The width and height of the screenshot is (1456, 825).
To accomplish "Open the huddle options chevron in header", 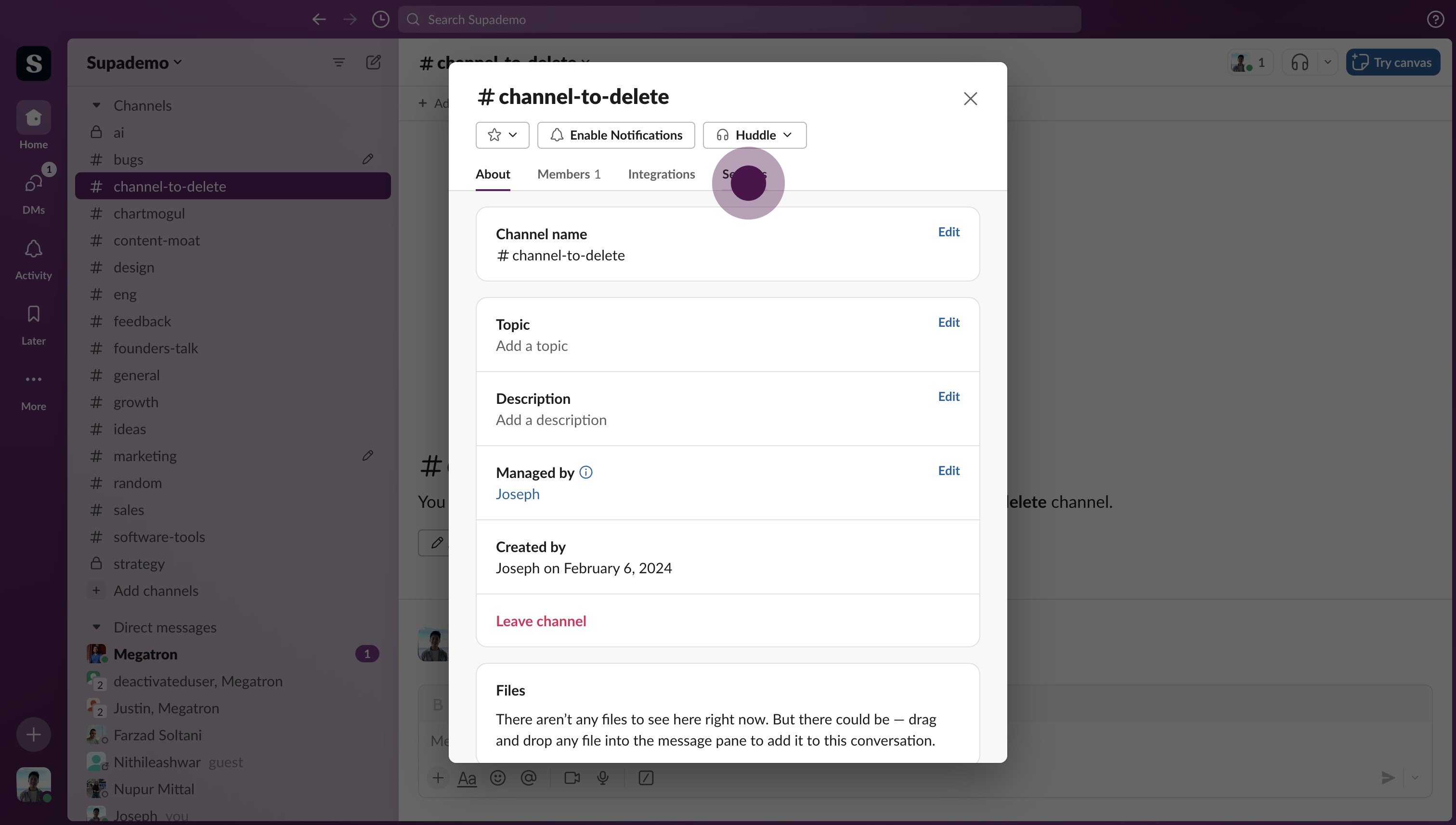I will (1327, 62).
